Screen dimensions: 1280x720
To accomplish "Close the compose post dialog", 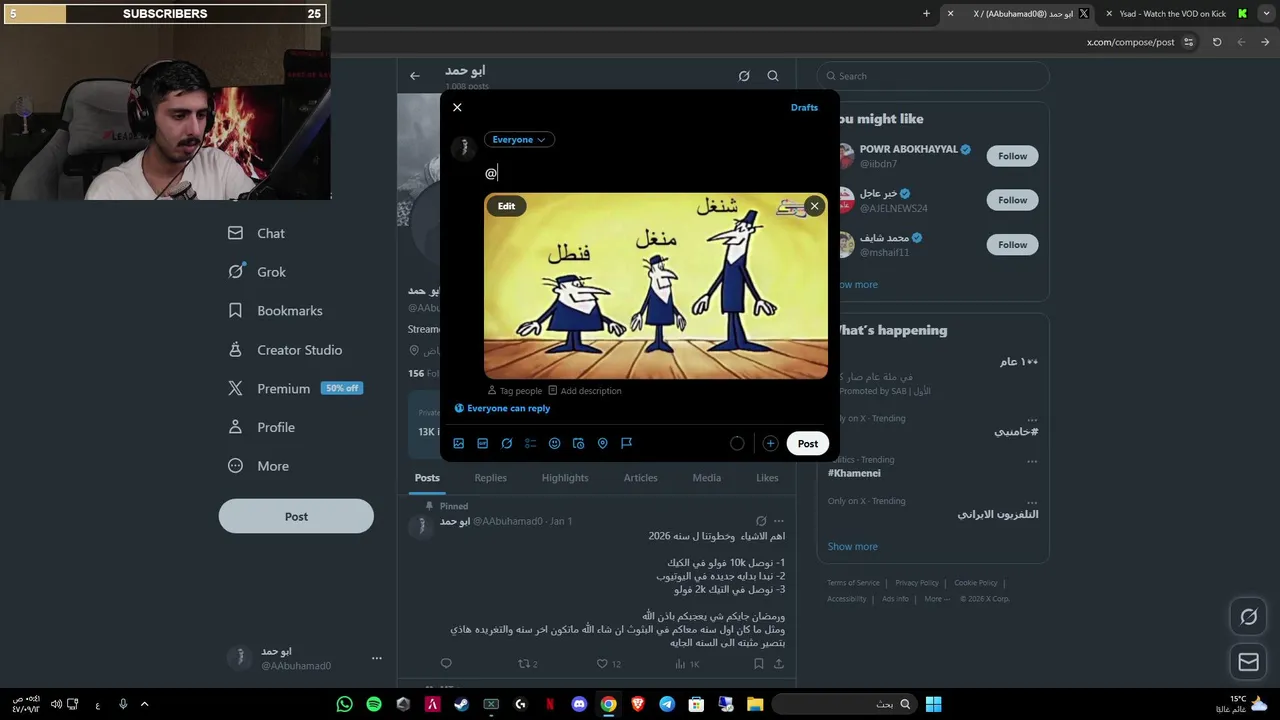I will tap(457, 107).
